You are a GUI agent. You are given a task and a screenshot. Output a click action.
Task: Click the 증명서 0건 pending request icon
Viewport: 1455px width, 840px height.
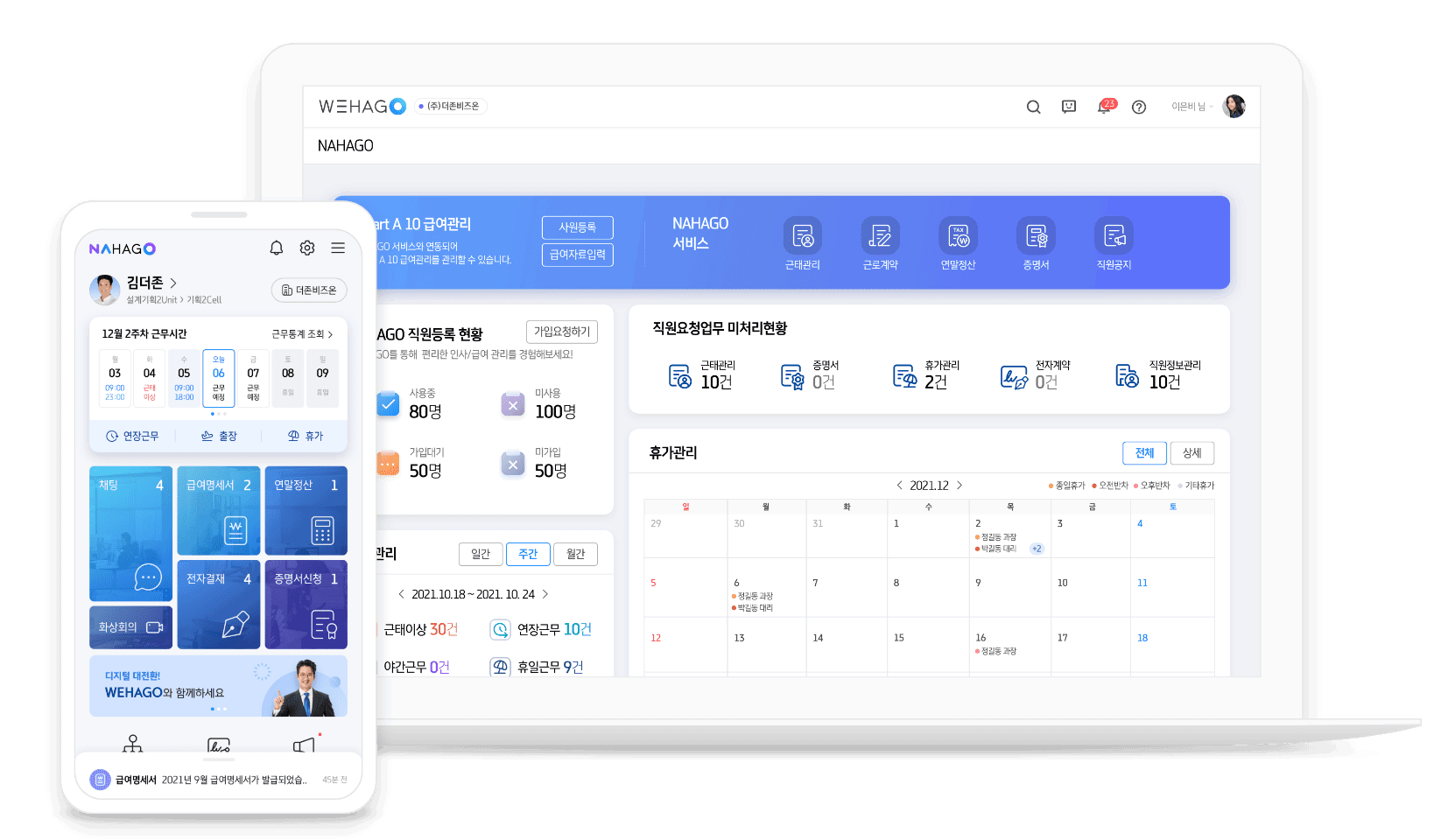click(792, 376)
